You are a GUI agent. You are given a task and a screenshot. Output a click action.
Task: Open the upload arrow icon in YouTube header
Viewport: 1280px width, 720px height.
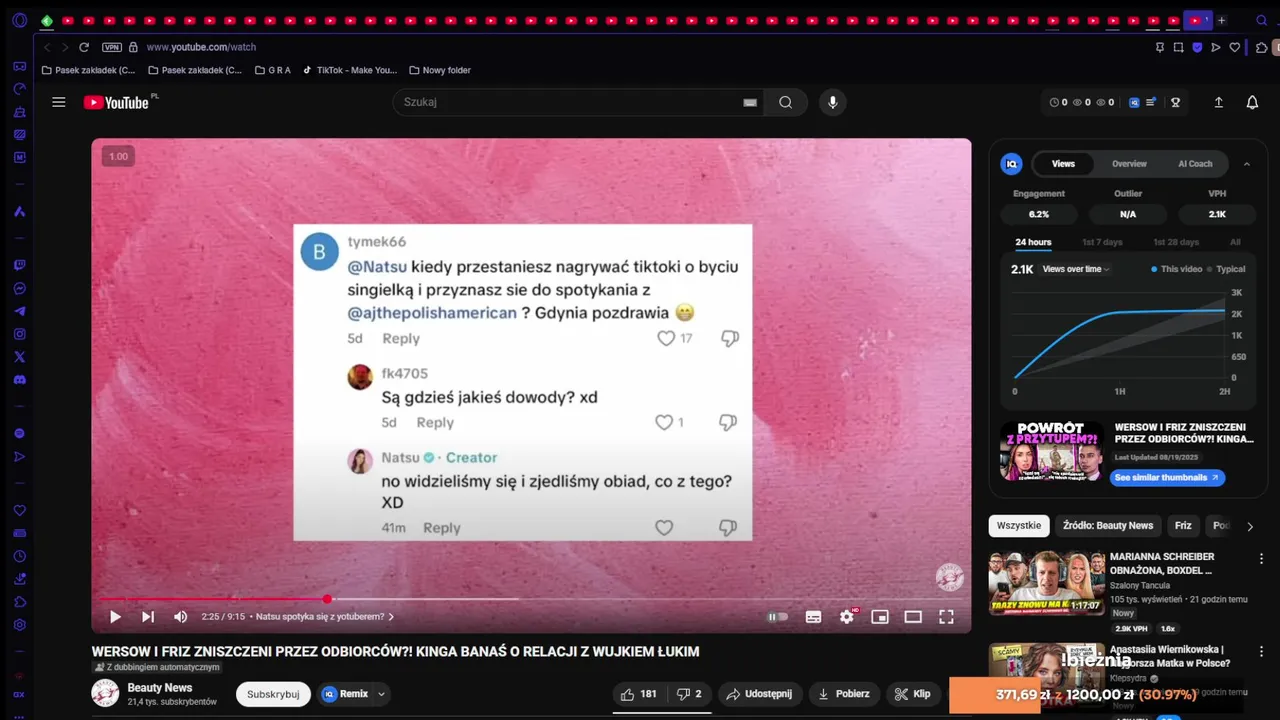(x=1219, y=102)
